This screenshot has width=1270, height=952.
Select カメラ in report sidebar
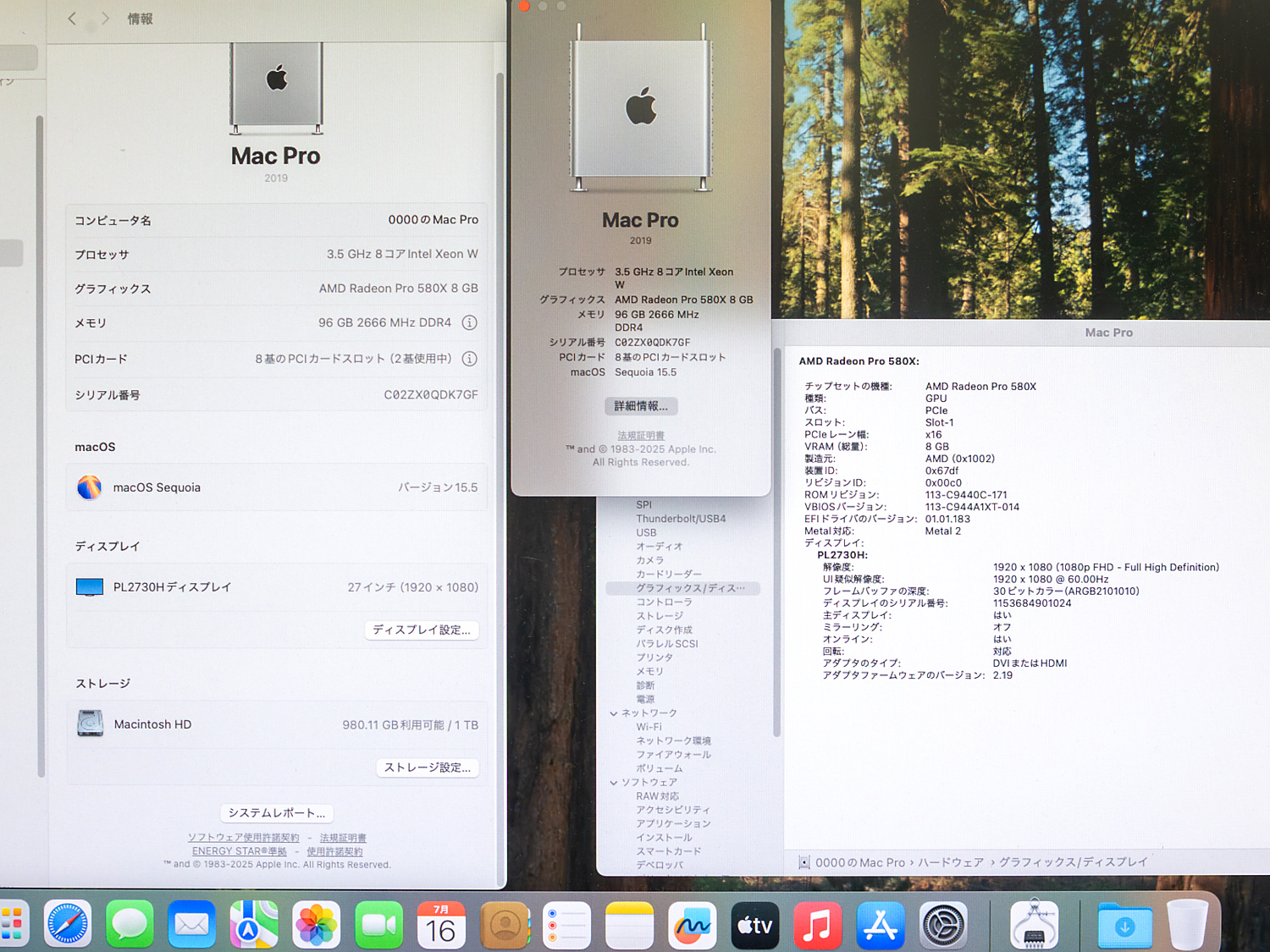point(649,560)
